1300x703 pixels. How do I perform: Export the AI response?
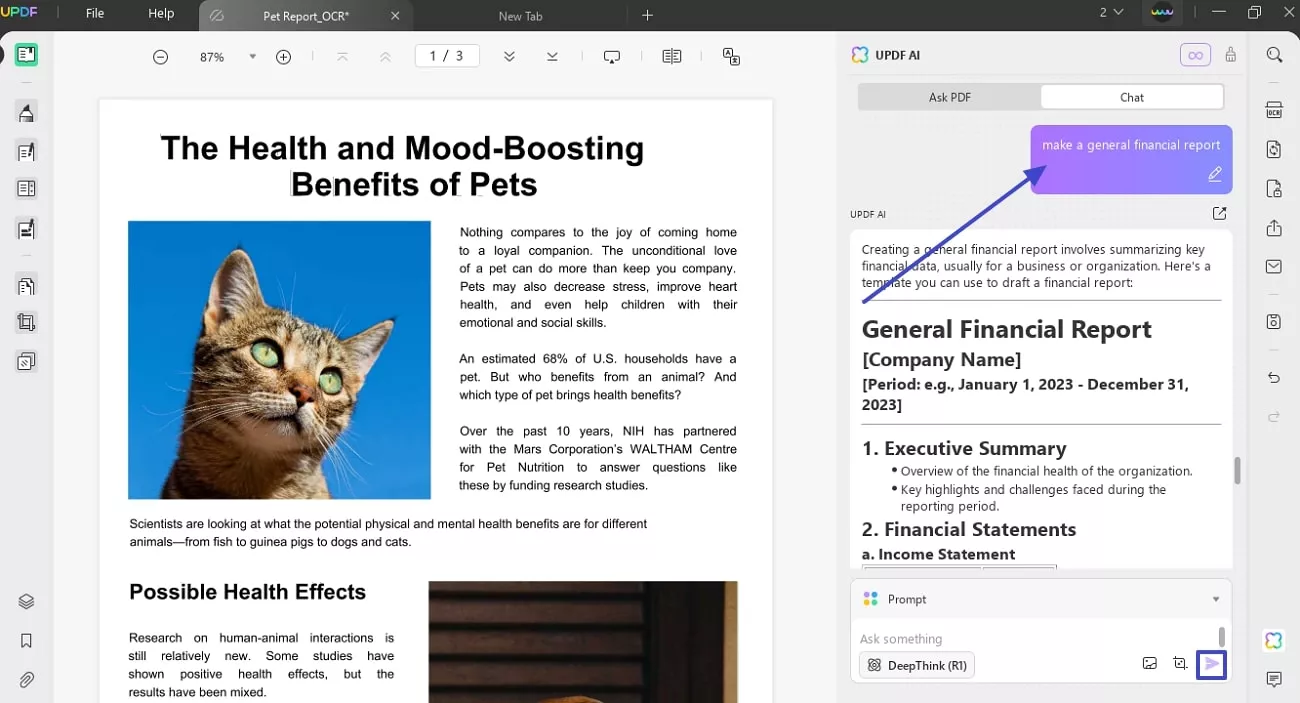pyautogui.click(x=1219, y=213)
